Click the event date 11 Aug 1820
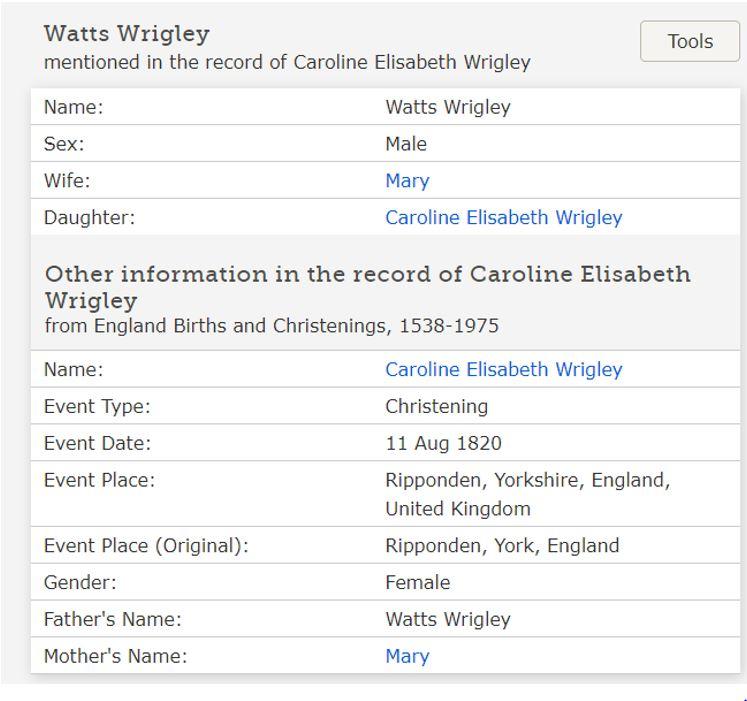The image size is (747, 701). click(x=443, y=444)
